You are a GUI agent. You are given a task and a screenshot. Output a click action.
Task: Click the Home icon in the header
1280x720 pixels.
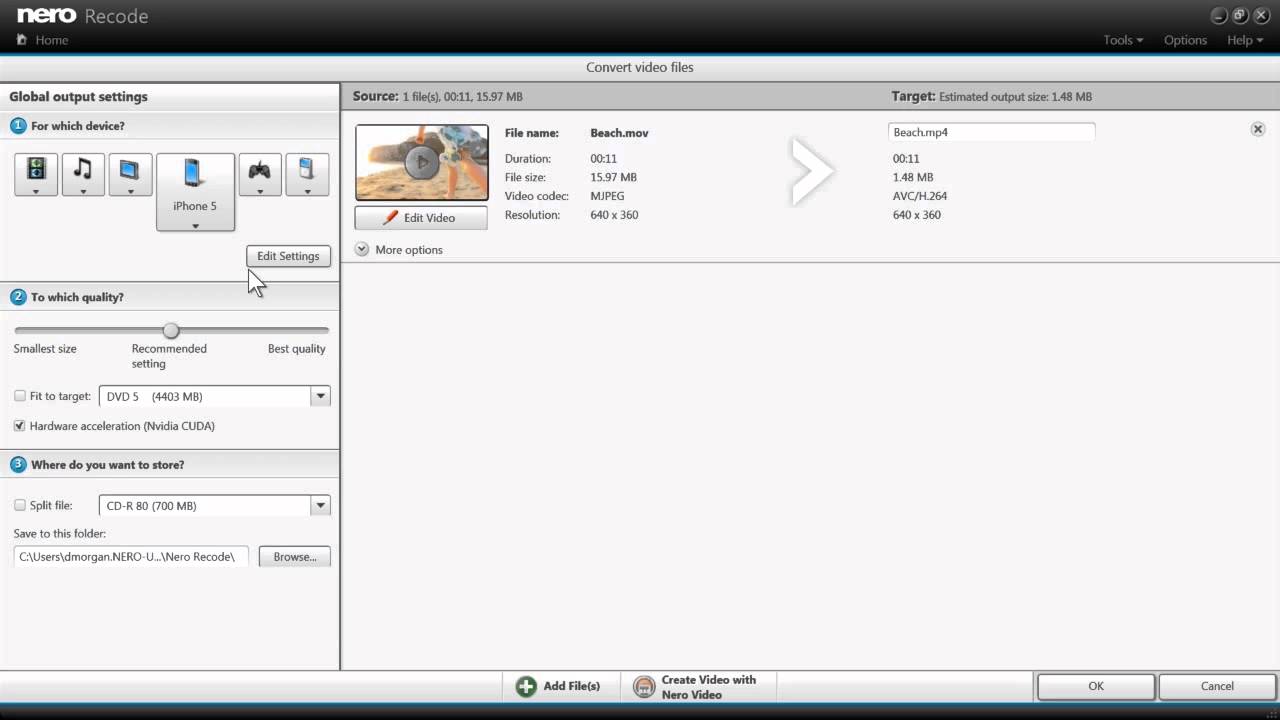(21, 40)
